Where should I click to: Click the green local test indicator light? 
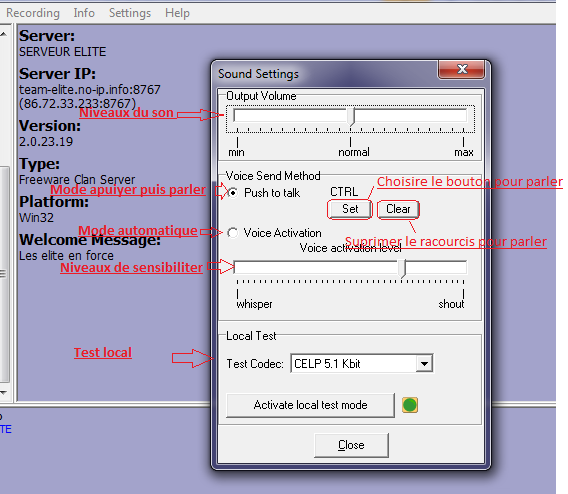click(x=410, y=405)
